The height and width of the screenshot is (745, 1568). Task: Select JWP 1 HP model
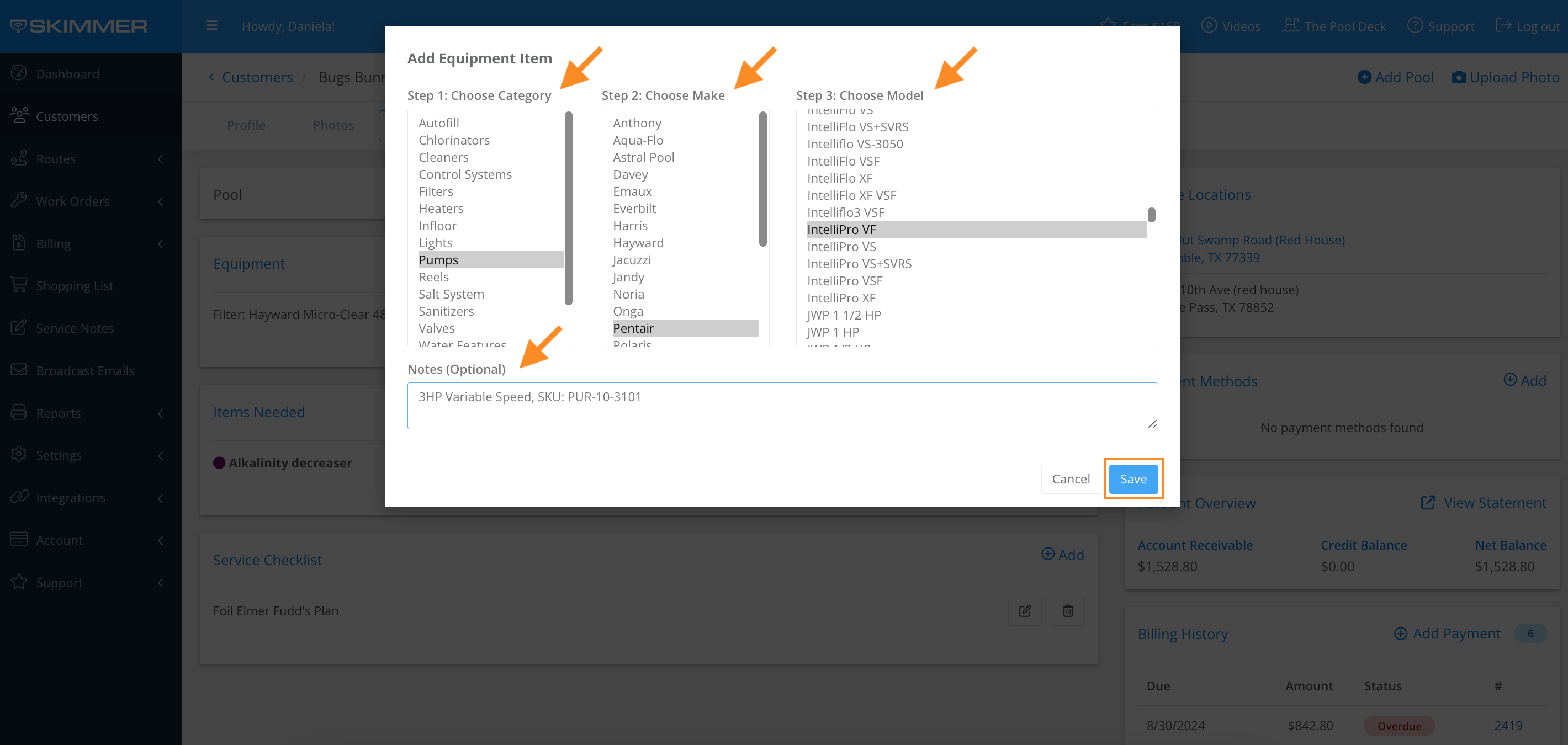click(x=976, y=332)
